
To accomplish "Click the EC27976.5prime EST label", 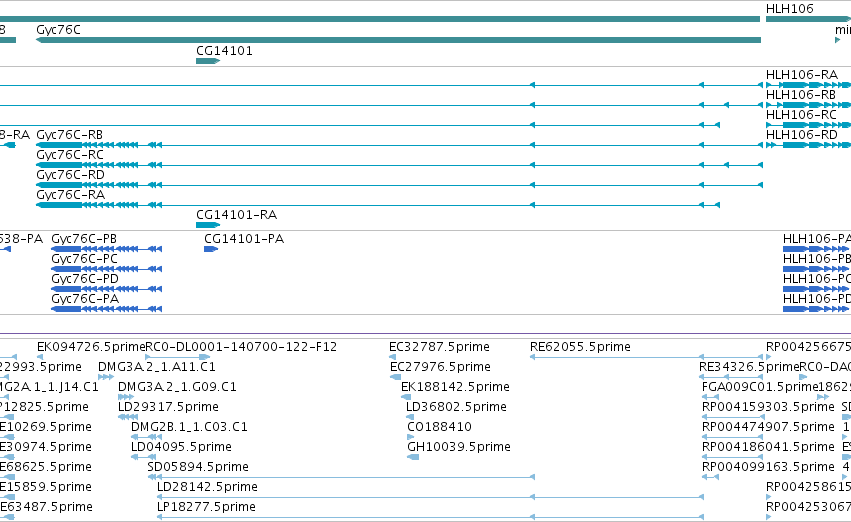I will (440, 367).
